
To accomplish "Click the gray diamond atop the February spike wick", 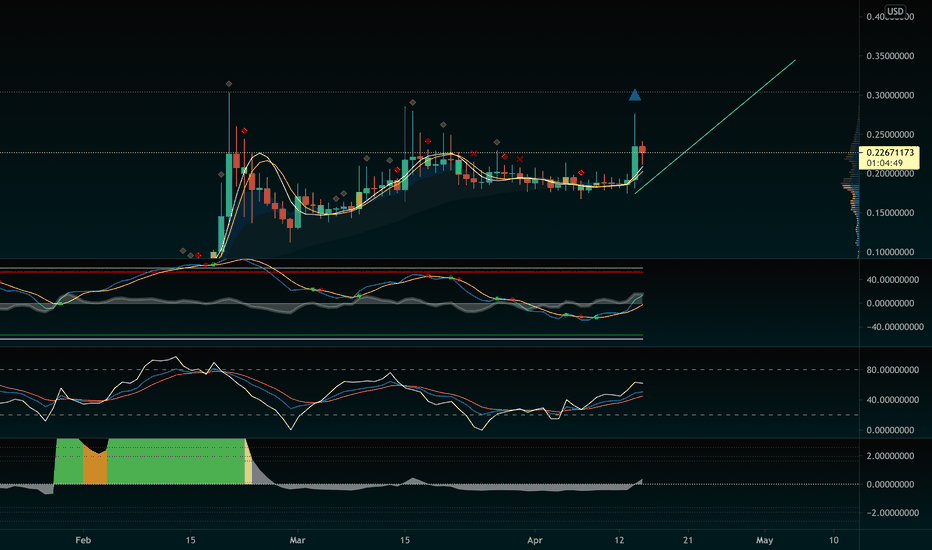I will point(229,84).
